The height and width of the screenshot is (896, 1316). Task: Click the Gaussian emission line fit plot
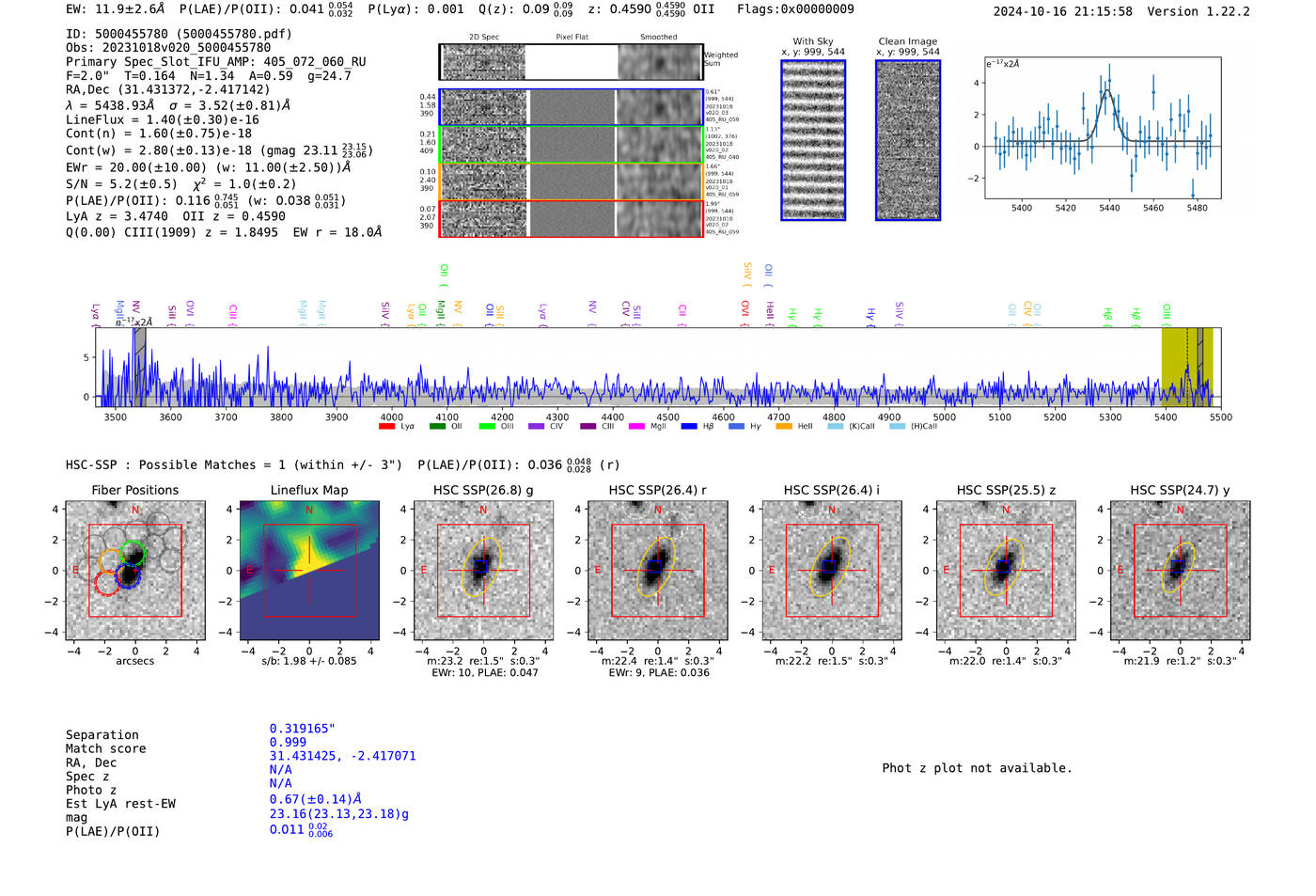[x=1103, y=128]
